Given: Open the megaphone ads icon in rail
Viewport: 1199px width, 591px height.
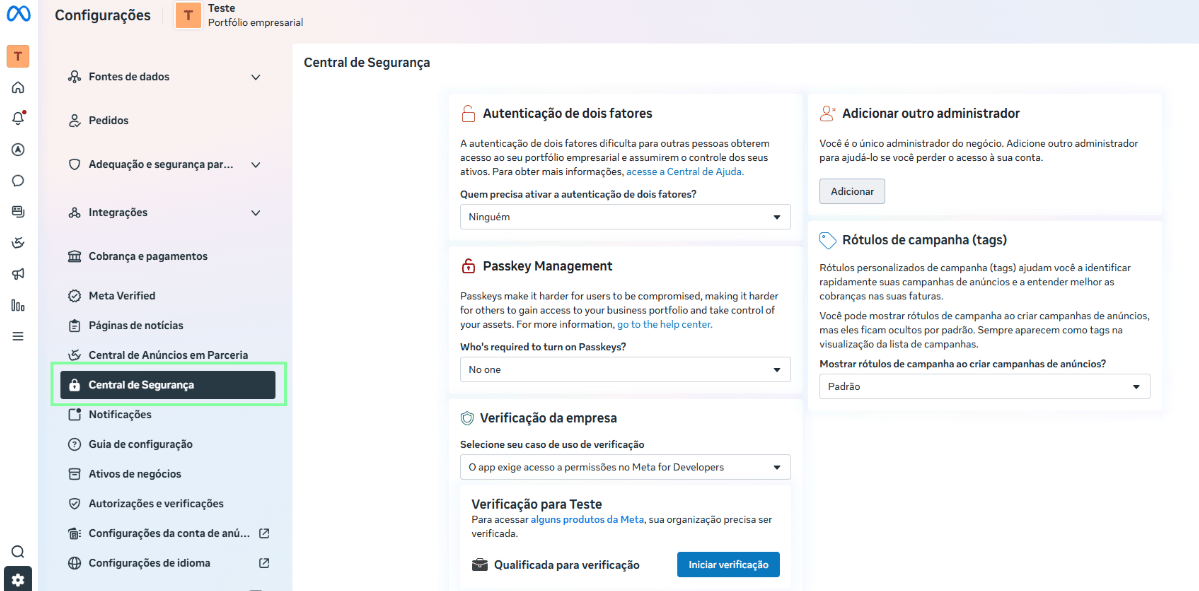Looking at the screenshot, I should click(18, 274).
